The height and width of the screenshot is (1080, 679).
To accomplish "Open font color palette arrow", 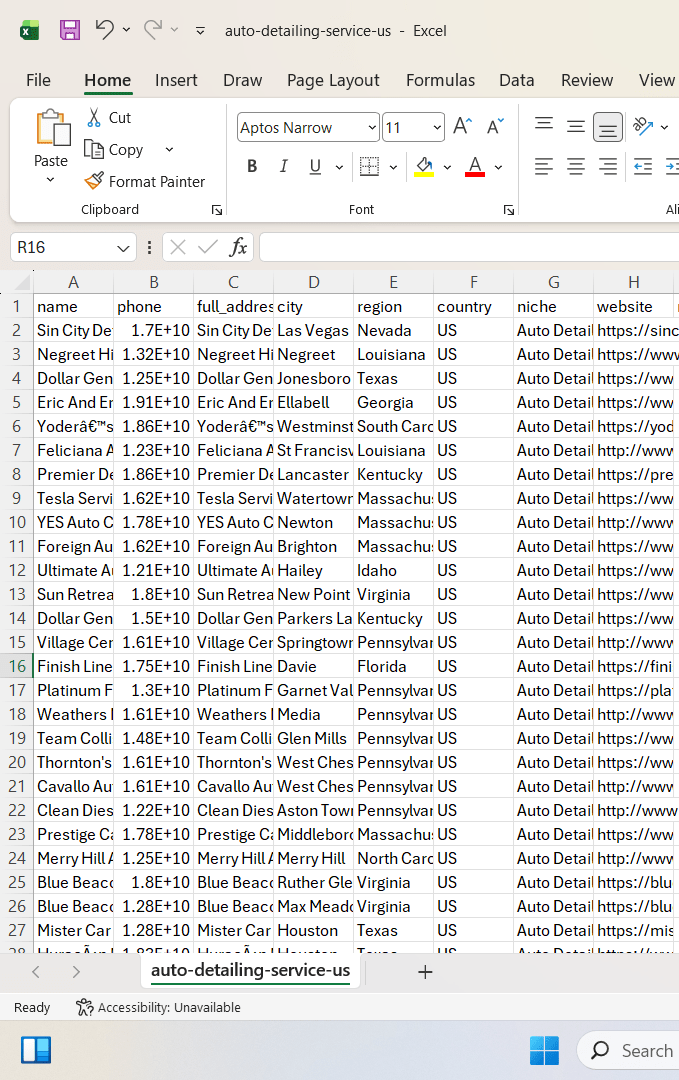I will pos(499,167).
